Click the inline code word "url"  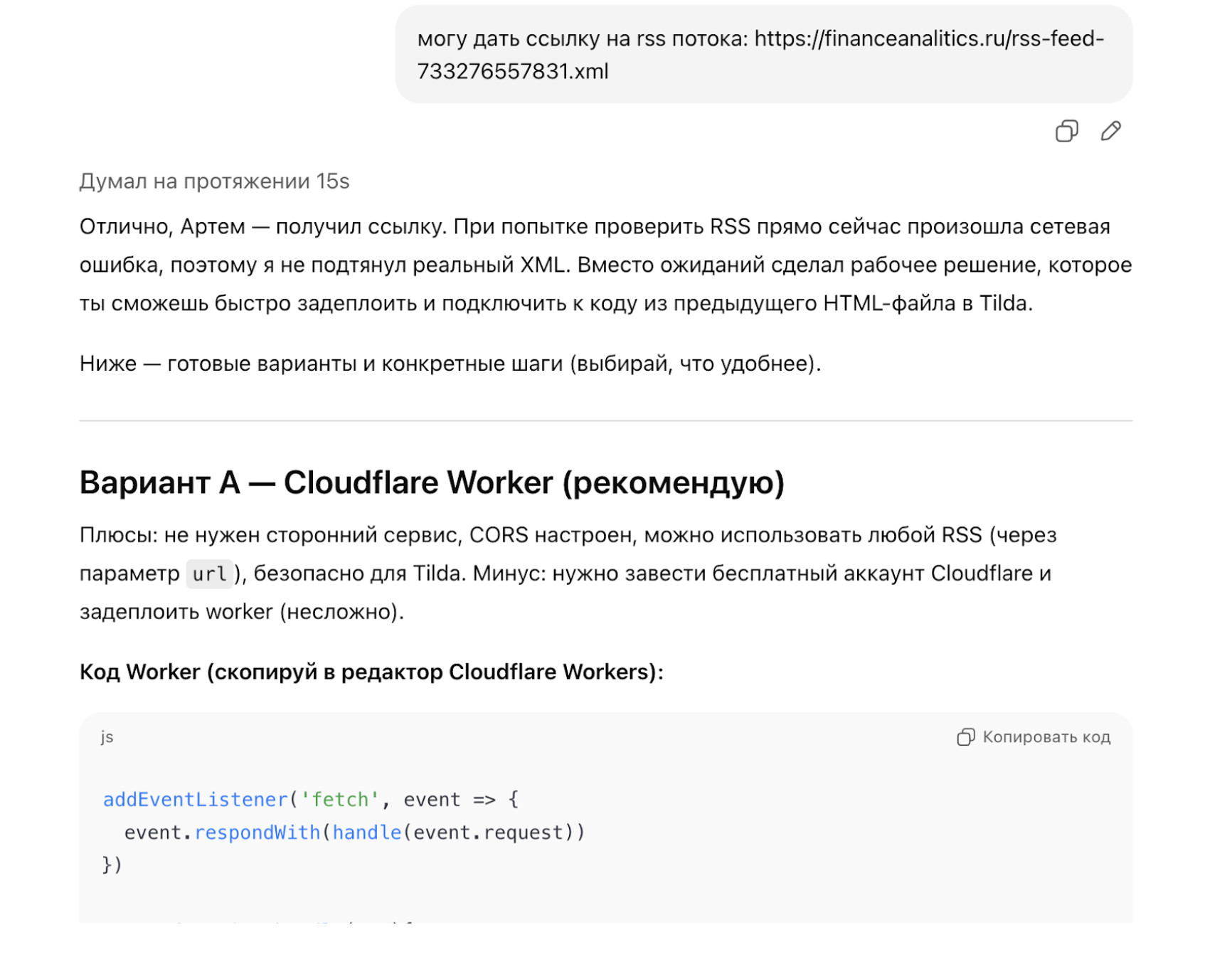[209, 573]
